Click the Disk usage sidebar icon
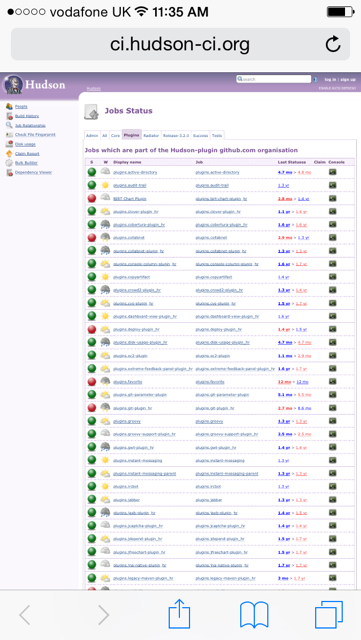Screen dimensions: 361x640 [x=9, y=144]
